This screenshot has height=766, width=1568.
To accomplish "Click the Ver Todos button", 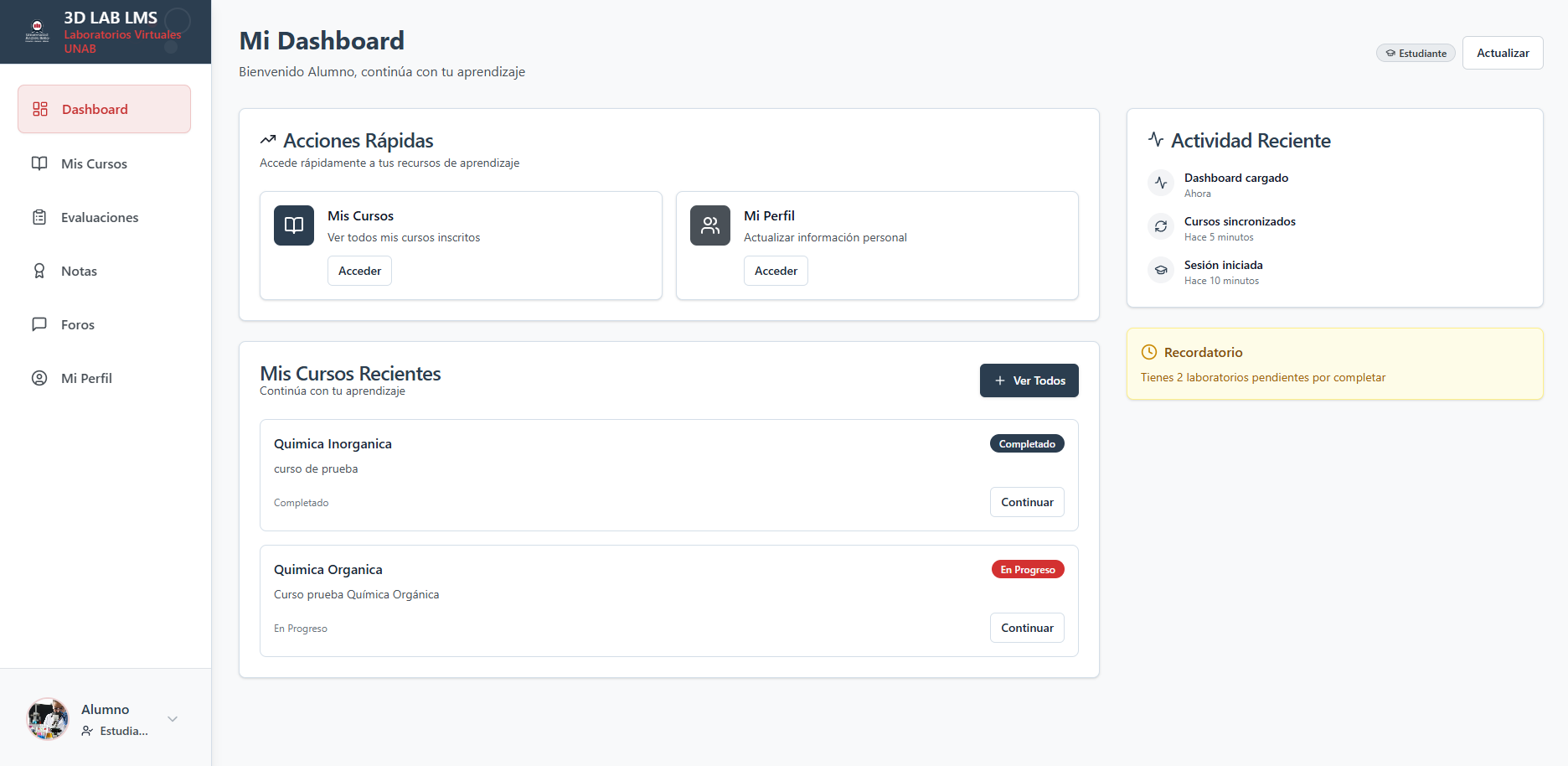I will coord(1029,380).
